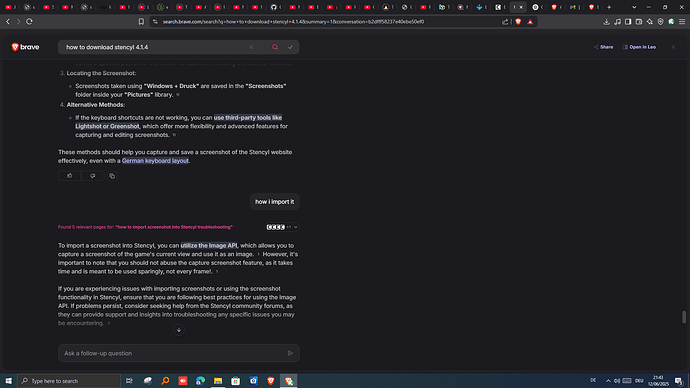This screenshot has height=388, width=690.
Task: Open Leo AI sparkle icon in toolbar
Action: (650, 22)
